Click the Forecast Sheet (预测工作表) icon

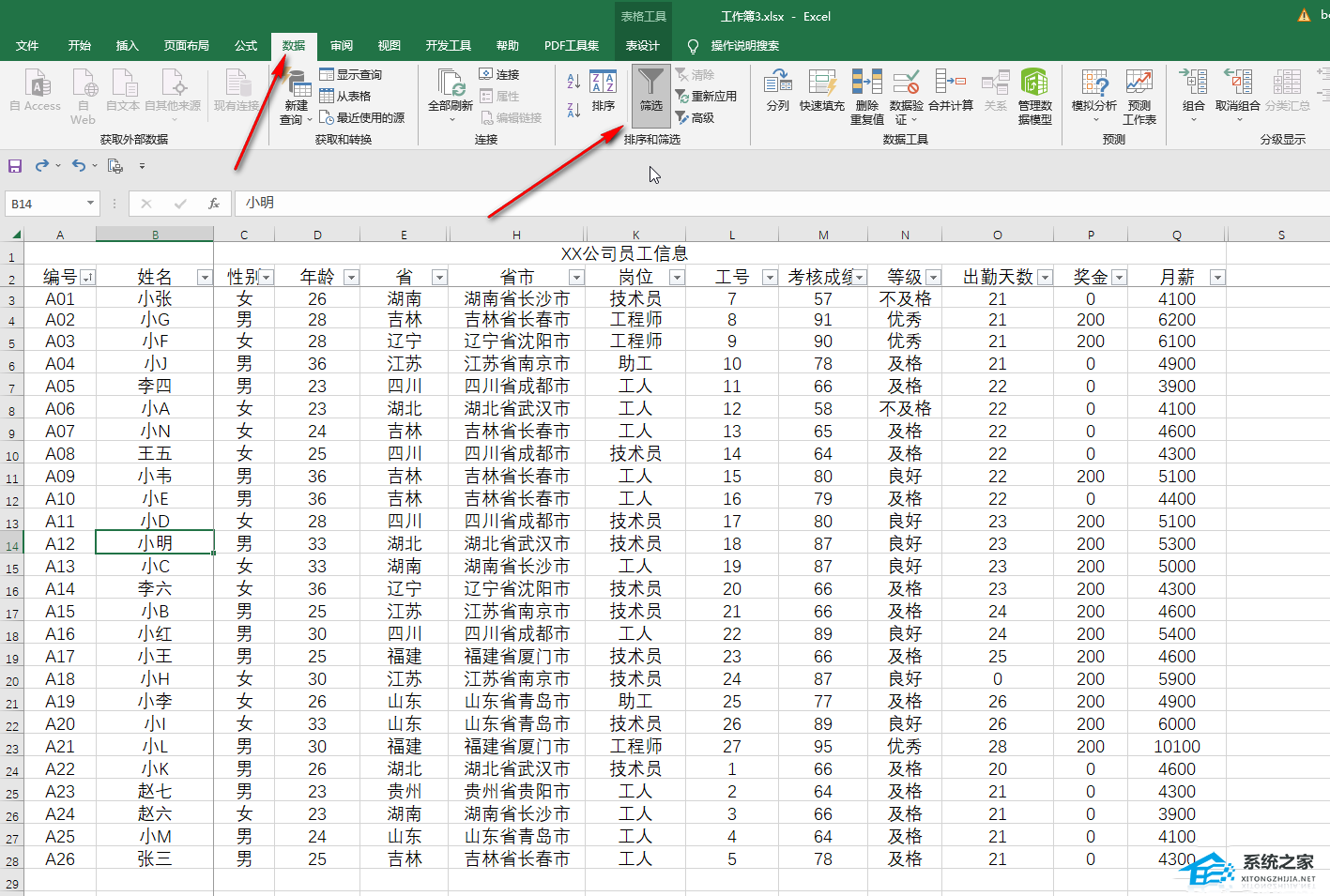[1139, 83]
